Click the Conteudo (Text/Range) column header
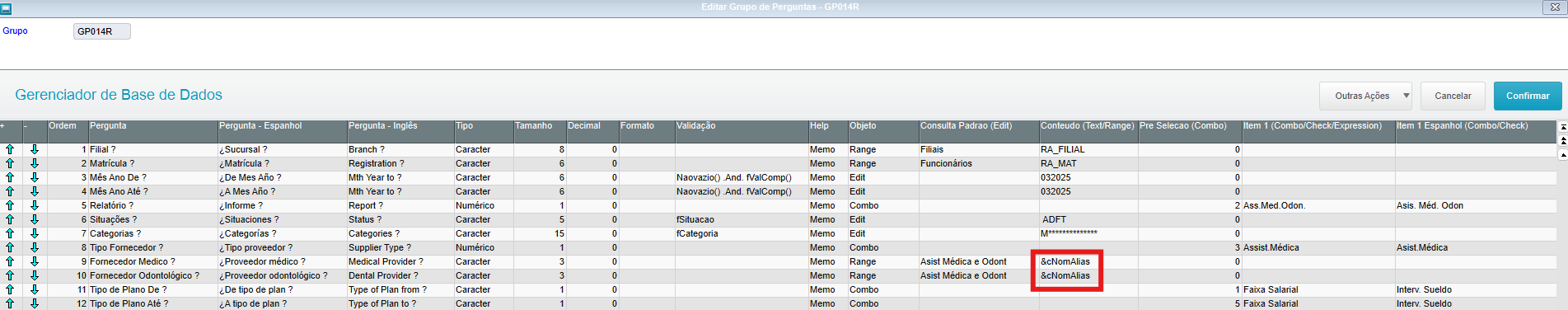Screen dimensions: 1568x310 coord(1088,126)
